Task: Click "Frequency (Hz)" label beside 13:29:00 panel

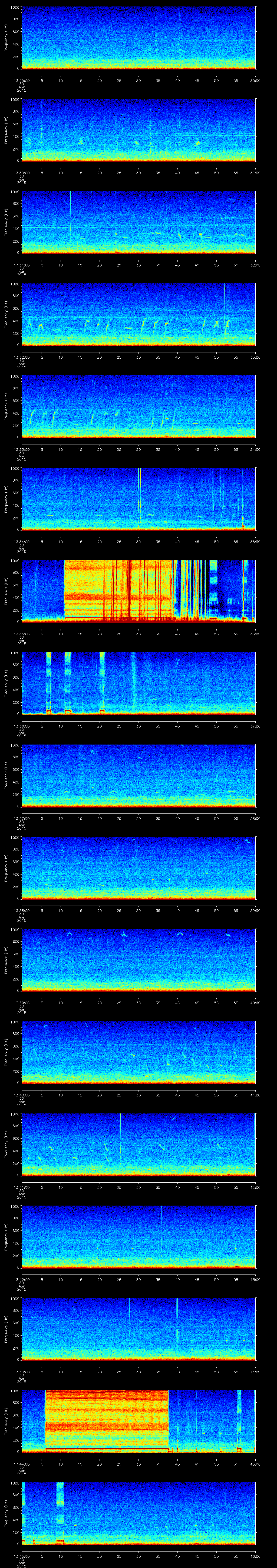Action: pos(6,38)
